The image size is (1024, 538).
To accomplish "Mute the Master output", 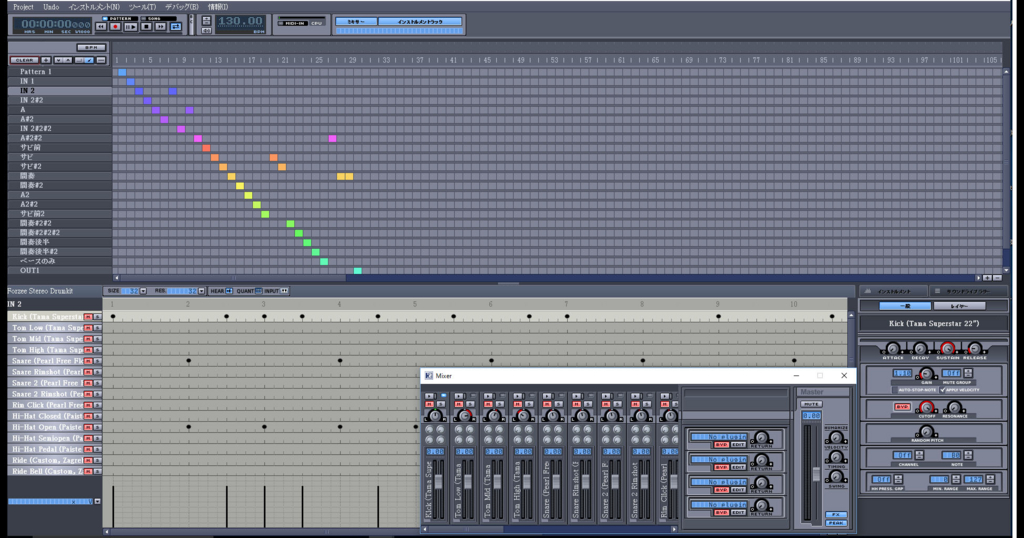I will click(810, 404).
